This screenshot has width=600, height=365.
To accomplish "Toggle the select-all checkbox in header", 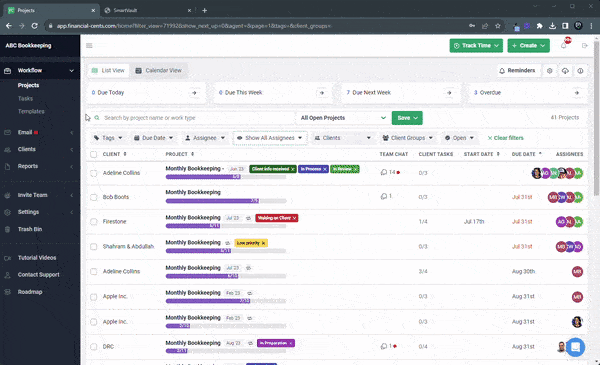I will point(93,155).
